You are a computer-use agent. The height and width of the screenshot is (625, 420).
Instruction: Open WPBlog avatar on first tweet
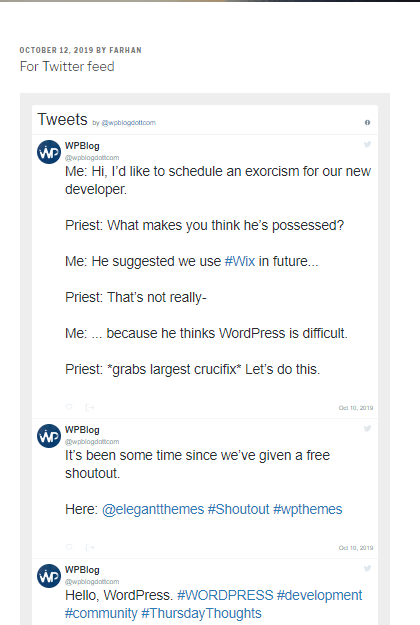click(49, 152)
